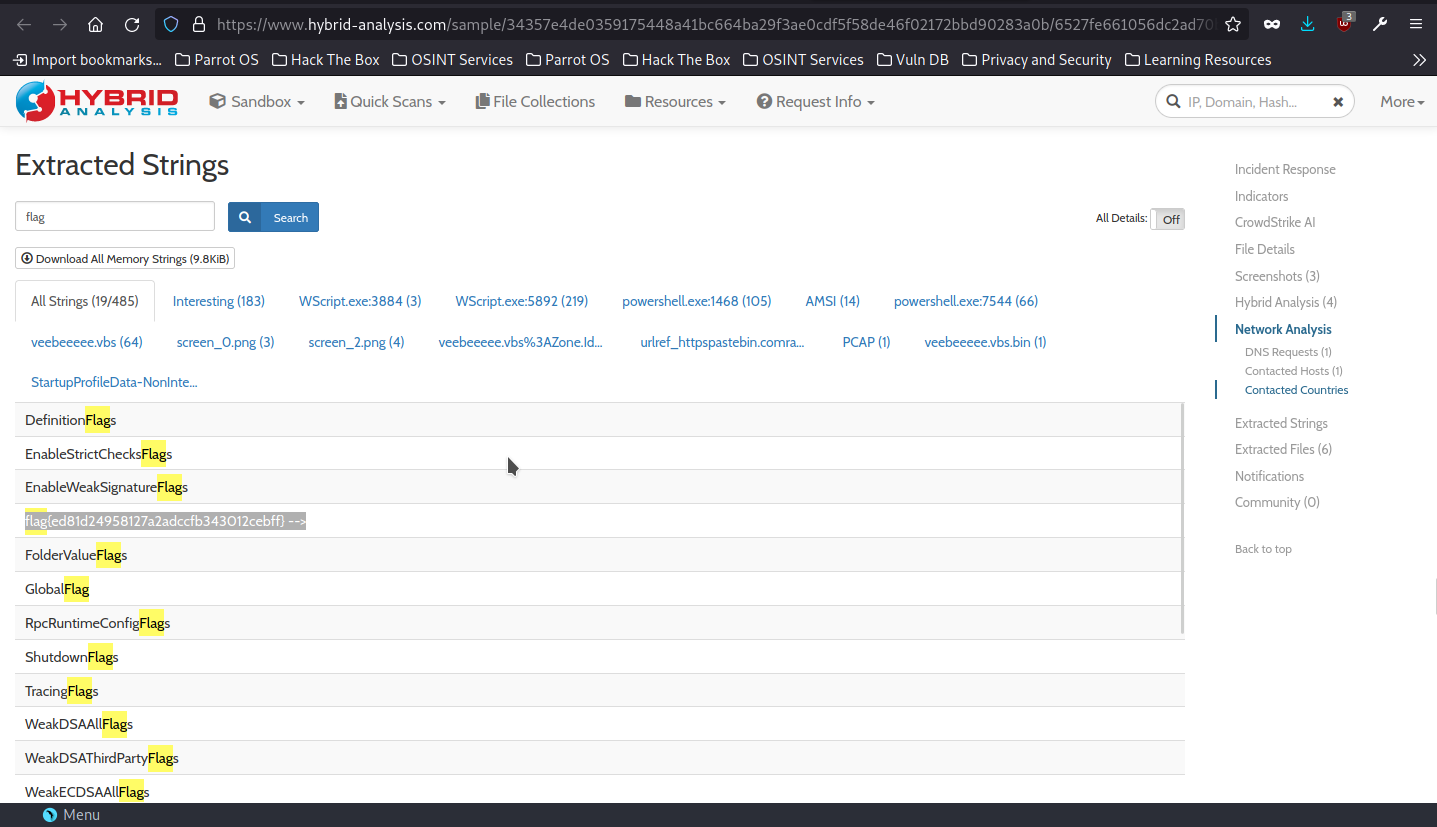Focus the IP, Domain, Hash search box
This screenshot has width=1437, height=827.
coord(1255,102)
